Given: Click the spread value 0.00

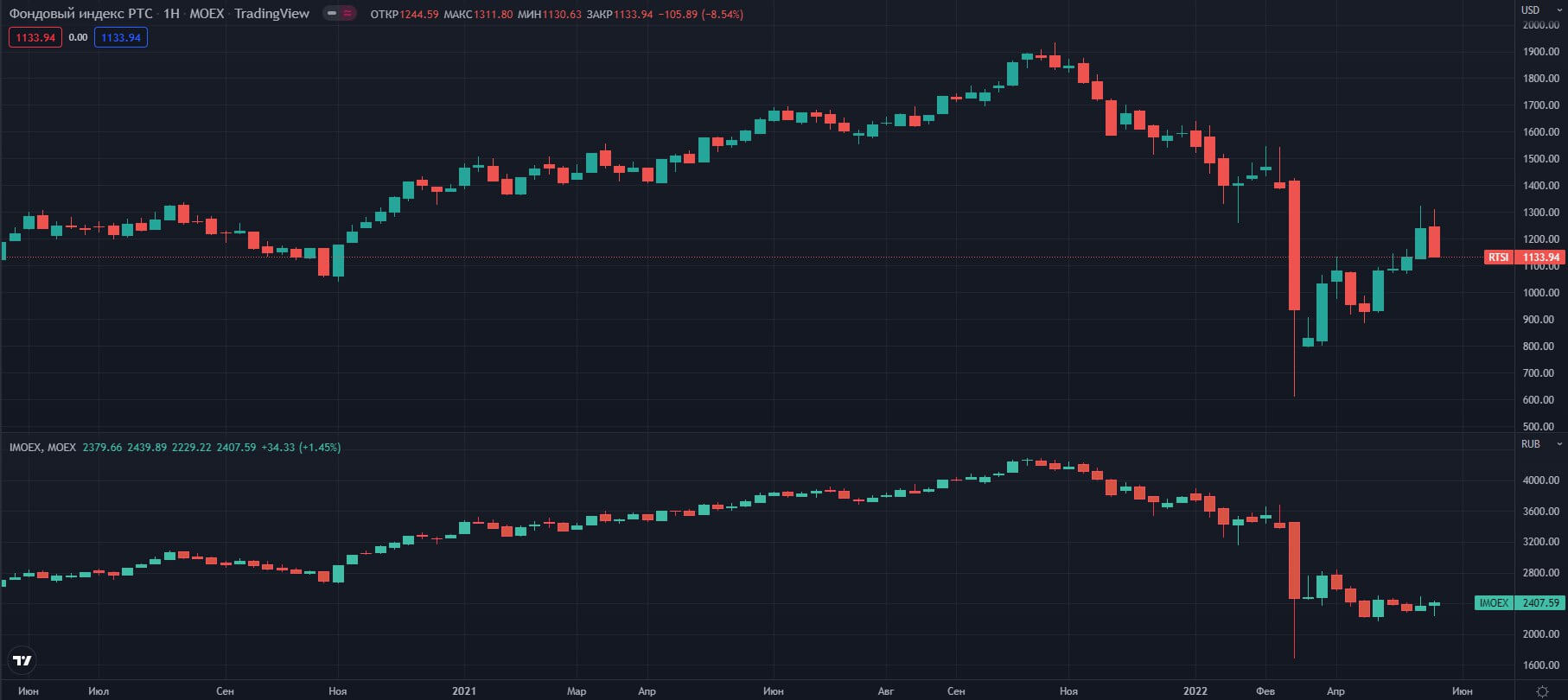Looking at the screenshot, I should point(78,37).
